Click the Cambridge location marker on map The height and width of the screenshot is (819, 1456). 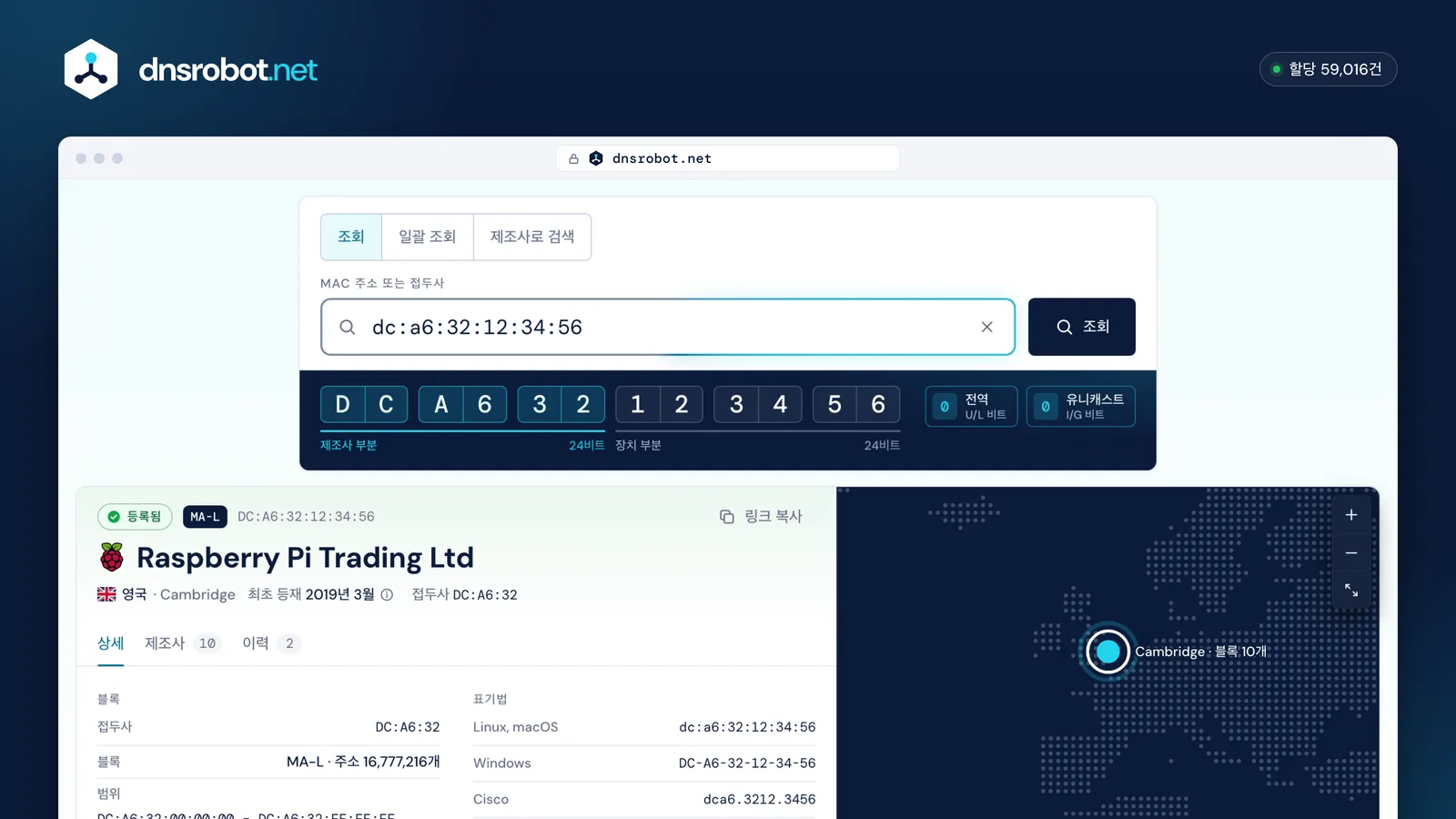click(x=1107, y=652)
